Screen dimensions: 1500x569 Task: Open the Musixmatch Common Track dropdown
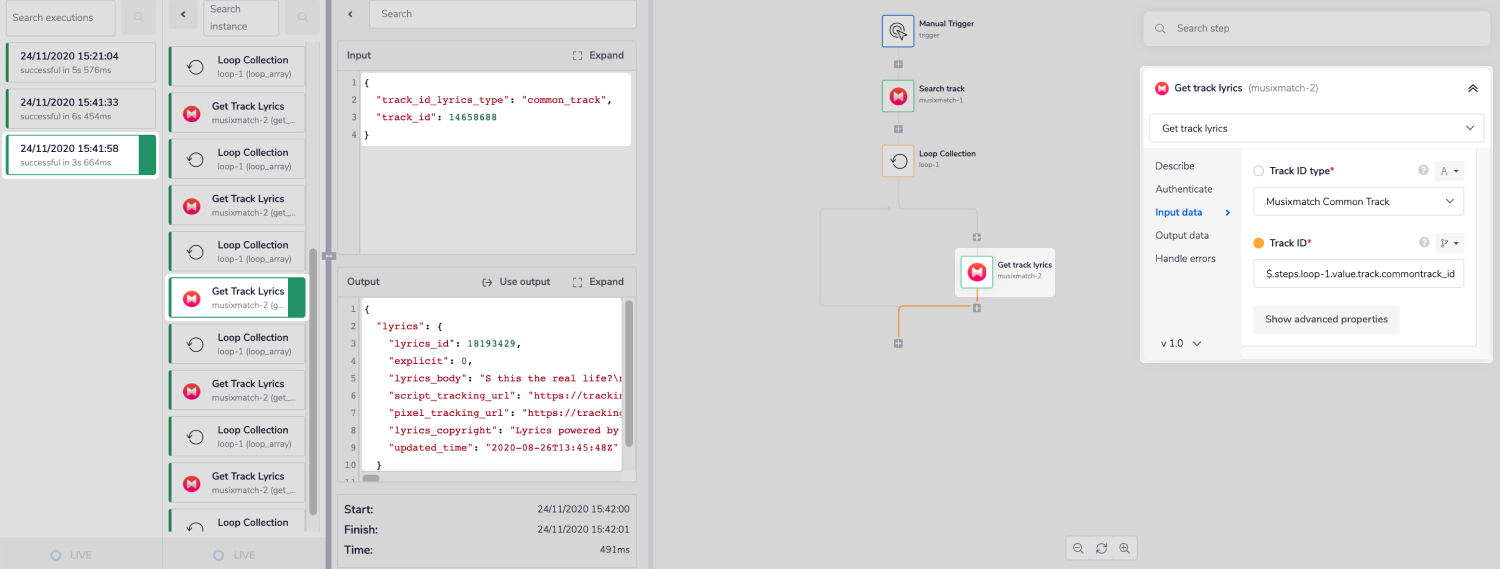[1358, 201]
